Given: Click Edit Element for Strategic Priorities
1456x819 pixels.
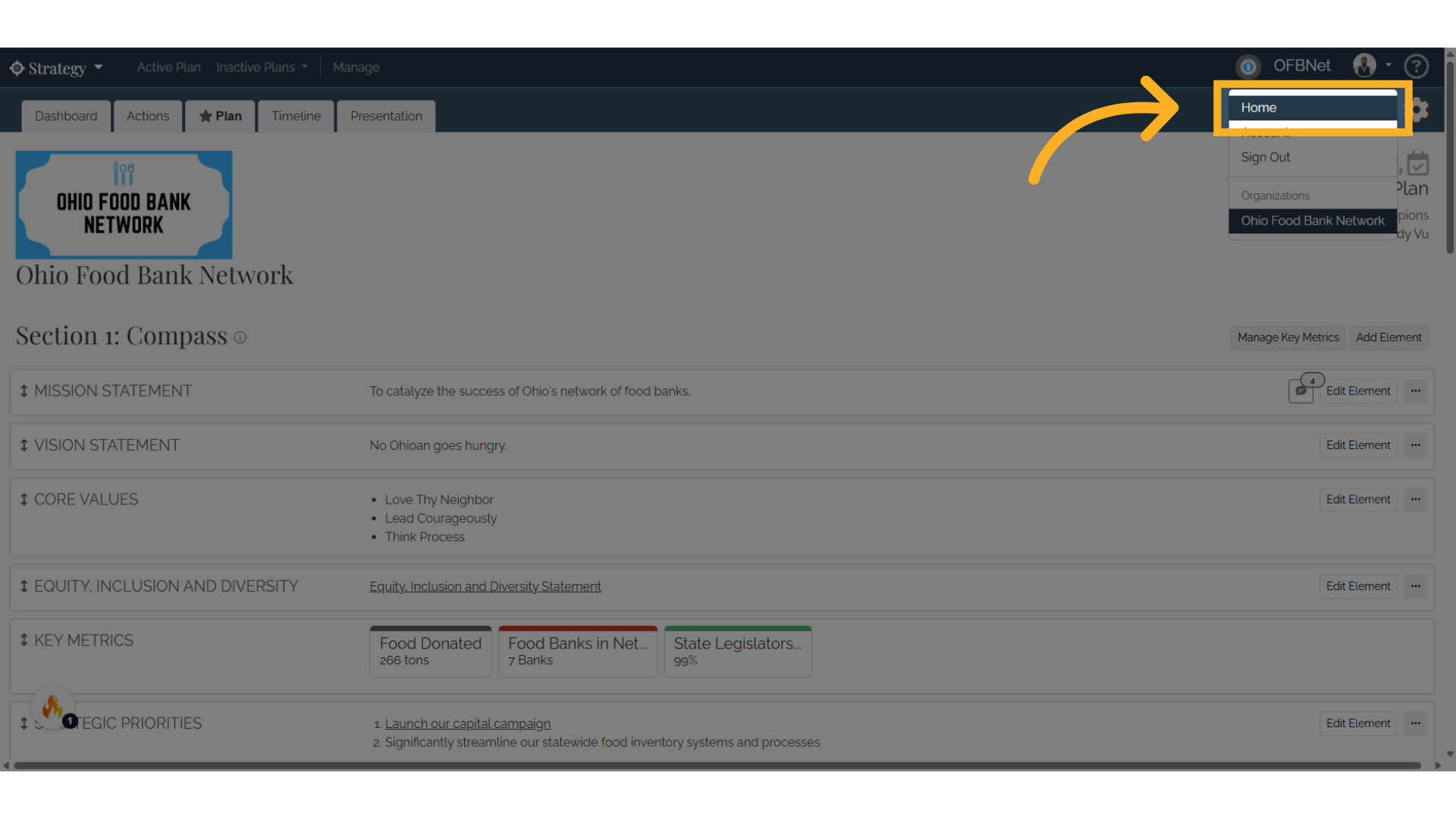Looking at the screenshot, I should [x=1358, y=723].
